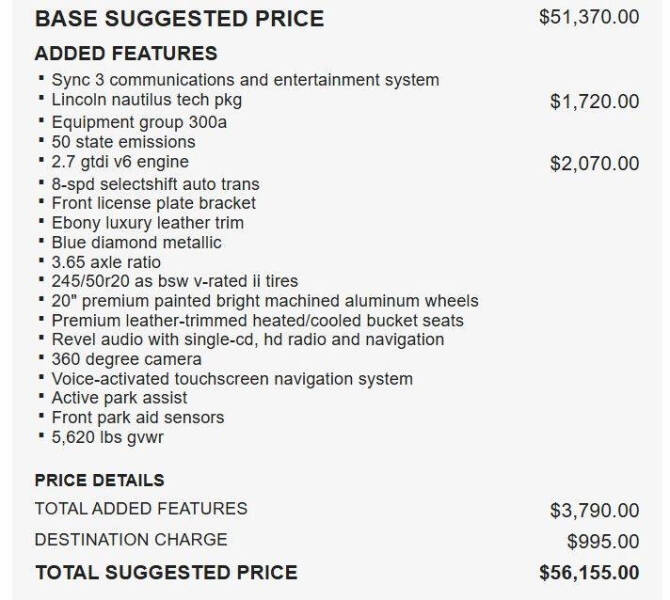This screenshot has width=670, height=600.
Task: Select the Total Suggested Price label
Action: [166, 573]
